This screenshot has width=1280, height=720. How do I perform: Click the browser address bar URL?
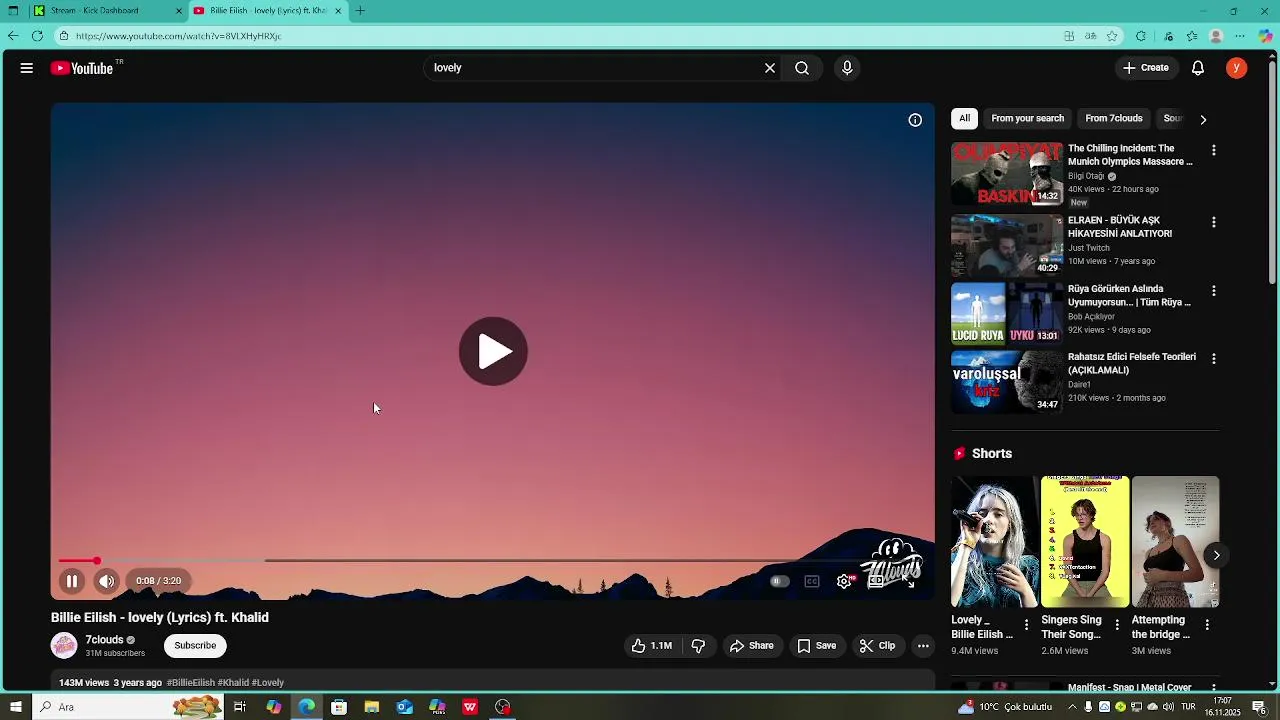click(x=178, y=36)
